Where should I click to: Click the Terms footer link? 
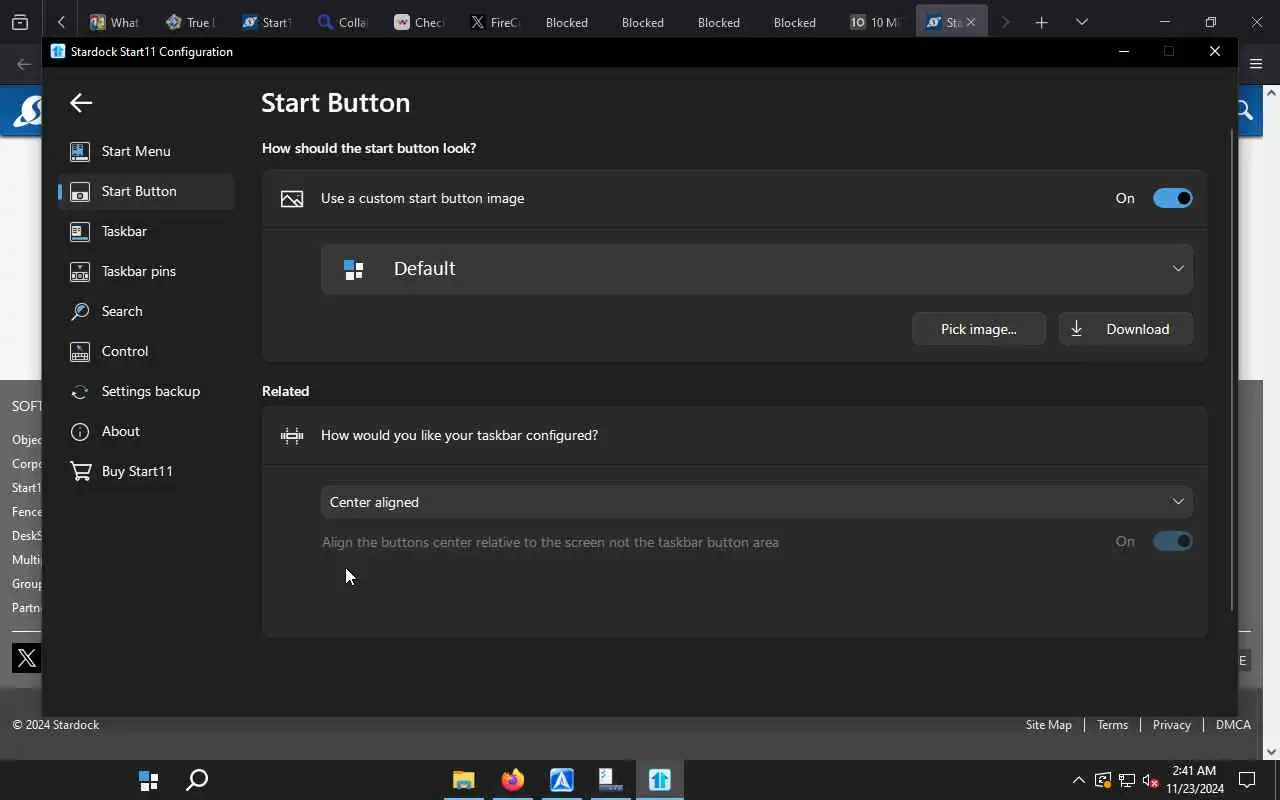coord(1112,725)
